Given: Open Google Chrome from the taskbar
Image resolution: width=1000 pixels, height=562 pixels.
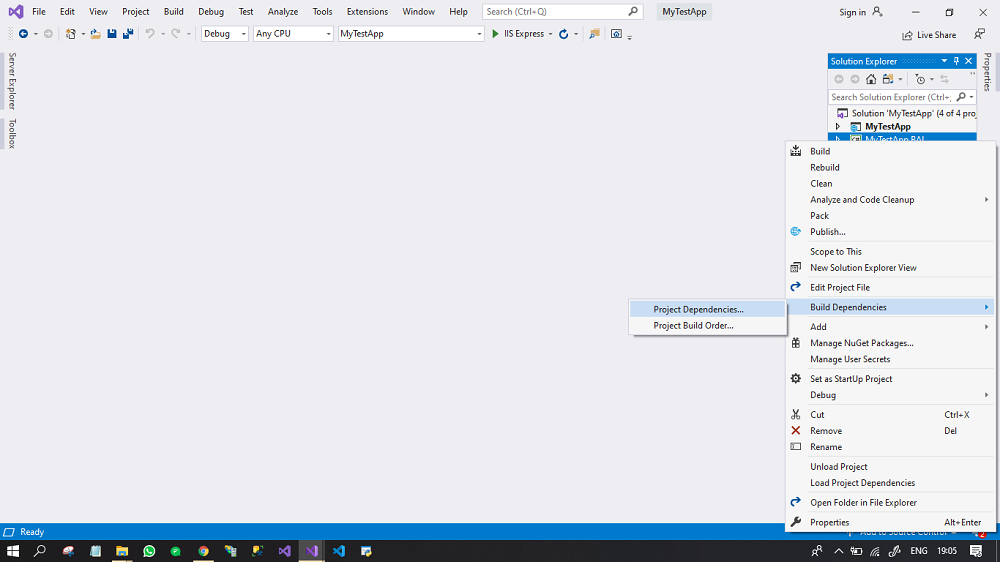Looking at the screenshot, I should 203,551.
